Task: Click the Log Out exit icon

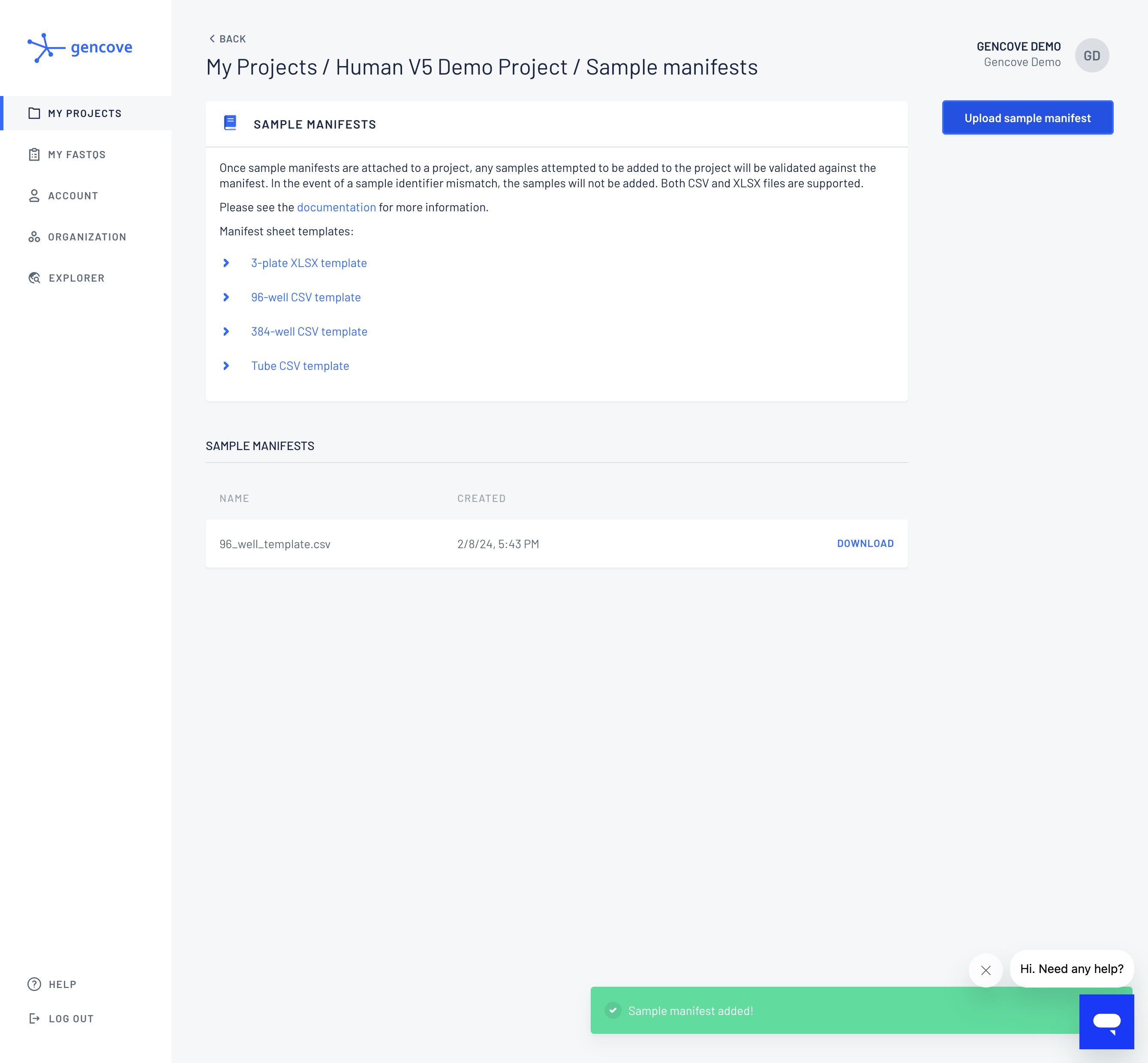Action: click(x=35, y=1019)
